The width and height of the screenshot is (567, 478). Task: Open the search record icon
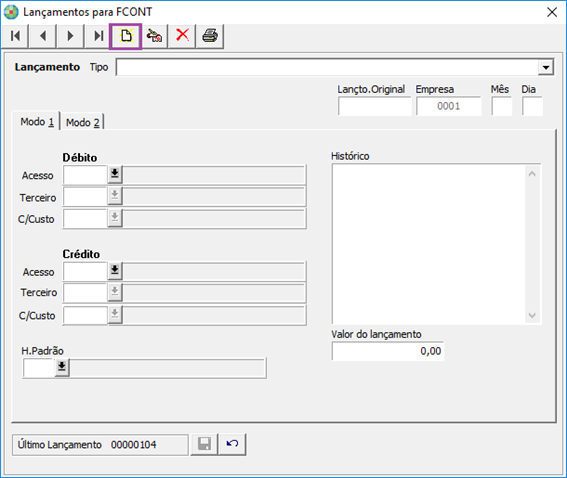[x=154, y=36]
